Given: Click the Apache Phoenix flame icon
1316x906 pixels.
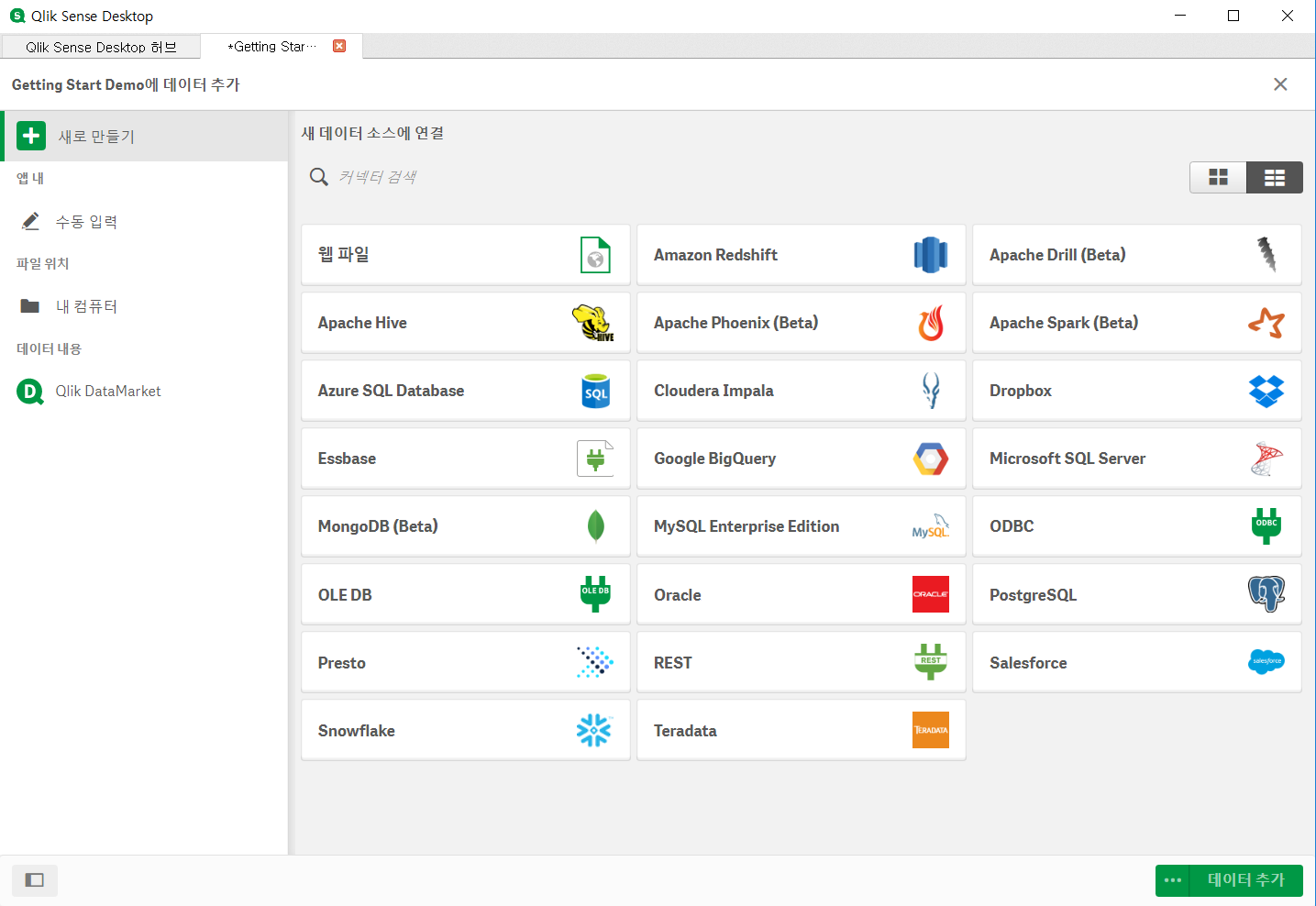Looking at the screenshot, I should click(931, 323).
